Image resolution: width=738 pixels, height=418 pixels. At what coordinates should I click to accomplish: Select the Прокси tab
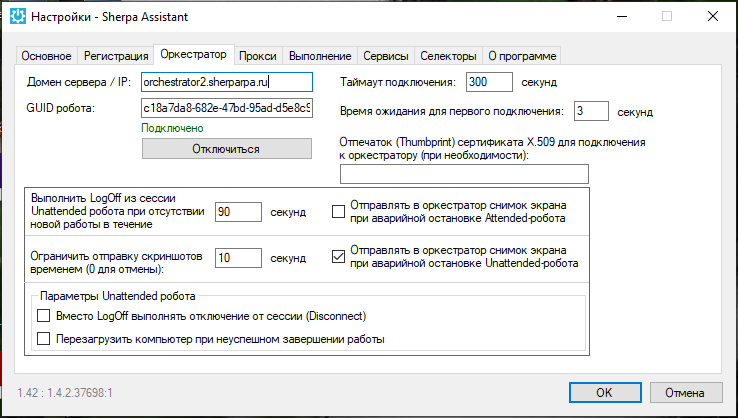click(x=260, y=56)
